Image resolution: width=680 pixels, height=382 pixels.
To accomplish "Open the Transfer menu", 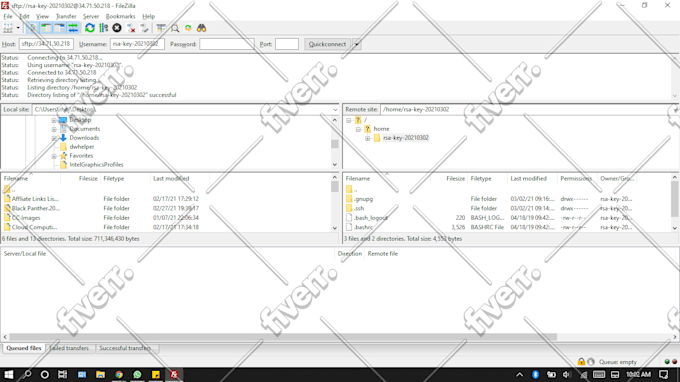I will (66, 16).
